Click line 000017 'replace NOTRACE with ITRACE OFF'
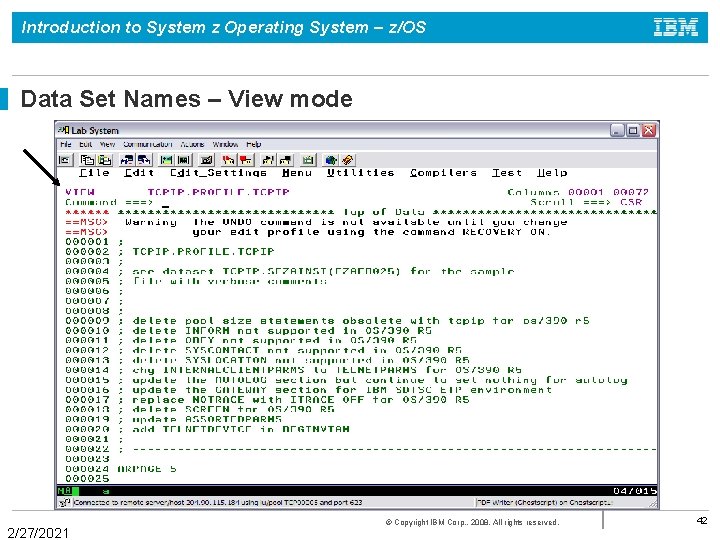This screenshot has height=540, width=720. pos(301,399)
